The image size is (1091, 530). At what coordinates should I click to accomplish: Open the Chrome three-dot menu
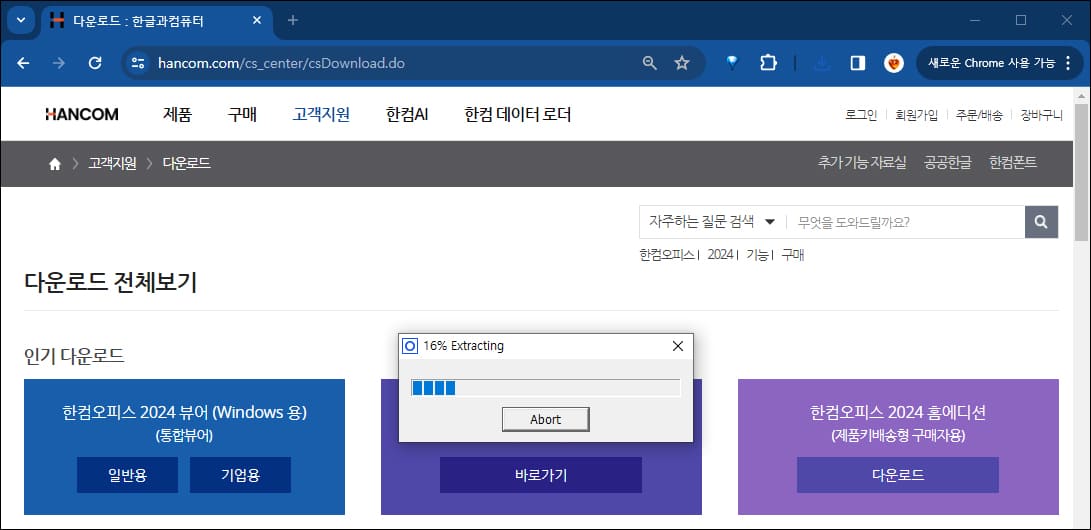pyautogui.click(x=1069, y=63)
